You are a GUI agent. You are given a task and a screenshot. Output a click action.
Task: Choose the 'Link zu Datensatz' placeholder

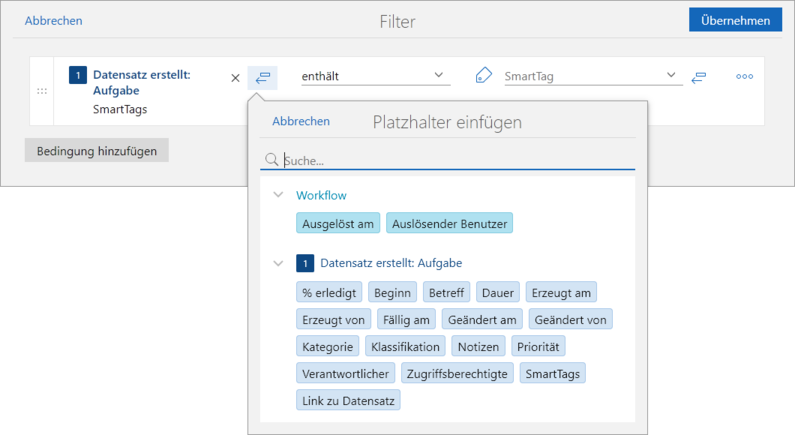(x=348, y=400)
